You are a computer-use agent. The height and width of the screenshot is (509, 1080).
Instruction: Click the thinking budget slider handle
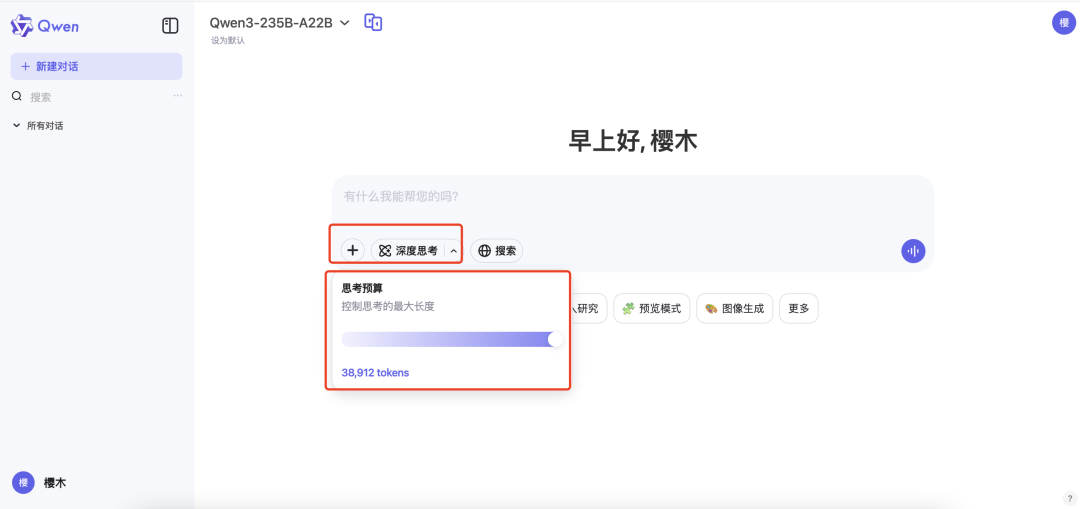[555, 340]
